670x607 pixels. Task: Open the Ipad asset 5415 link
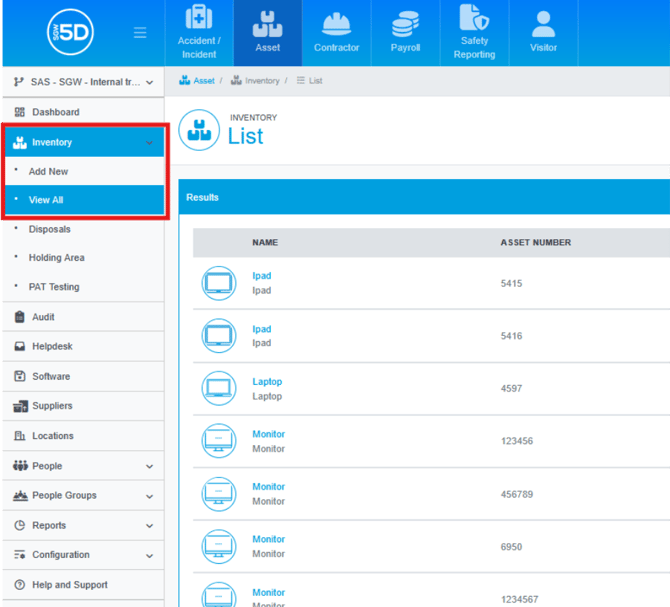coord(261,276)
